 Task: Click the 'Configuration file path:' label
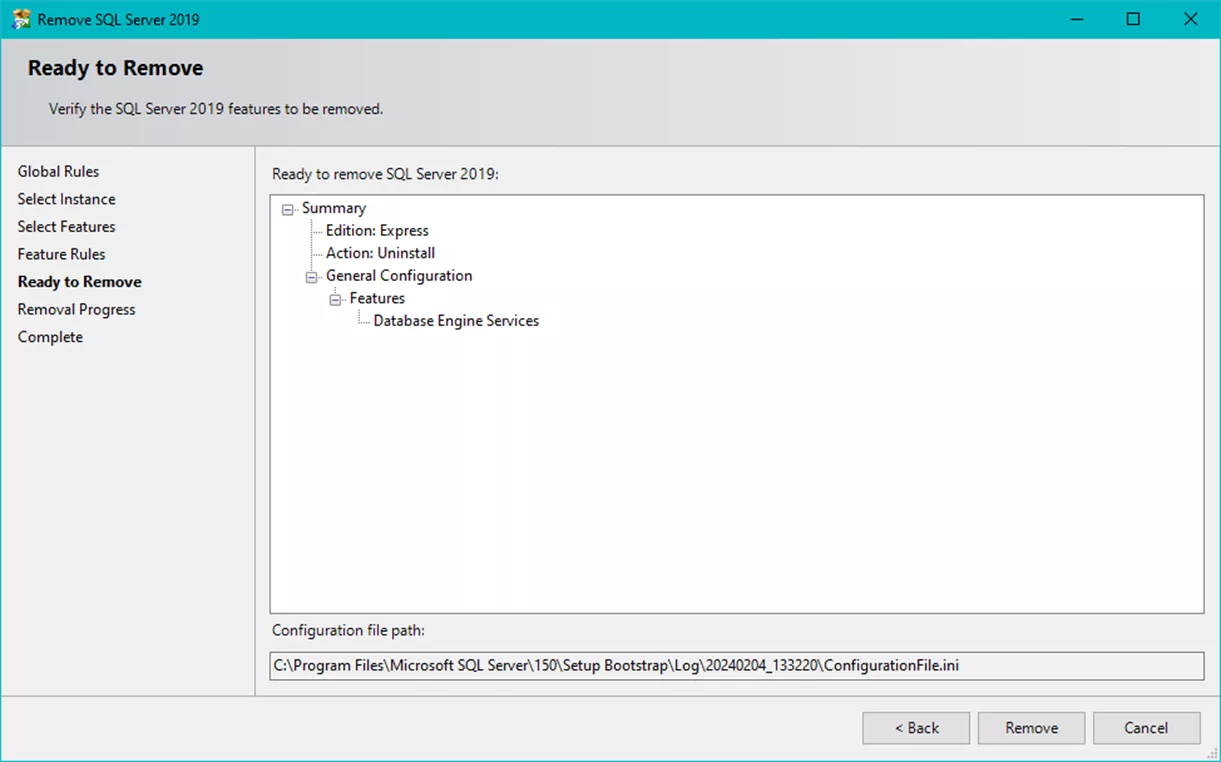click(x=348, y=631)
